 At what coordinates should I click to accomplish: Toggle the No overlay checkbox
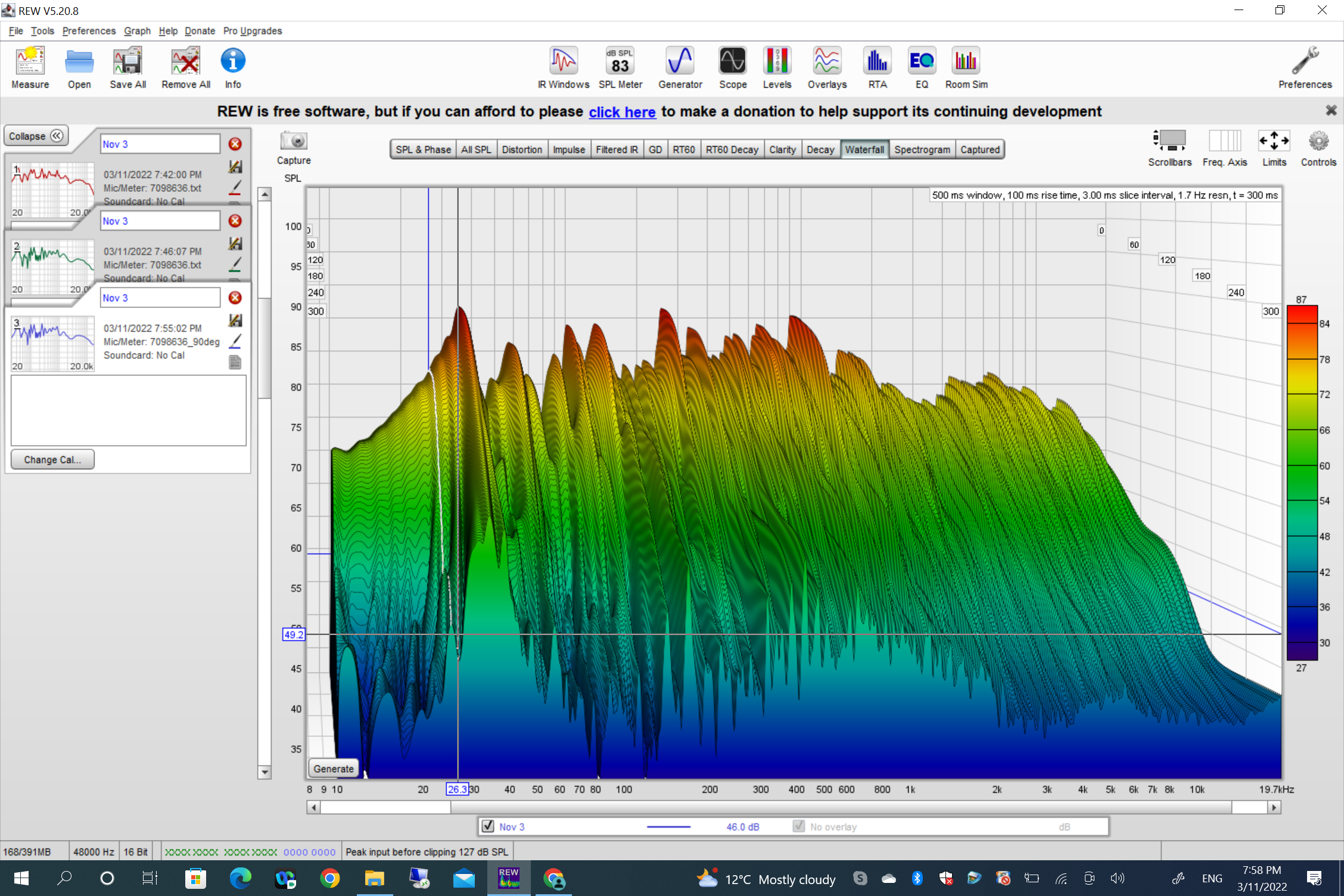799,826
